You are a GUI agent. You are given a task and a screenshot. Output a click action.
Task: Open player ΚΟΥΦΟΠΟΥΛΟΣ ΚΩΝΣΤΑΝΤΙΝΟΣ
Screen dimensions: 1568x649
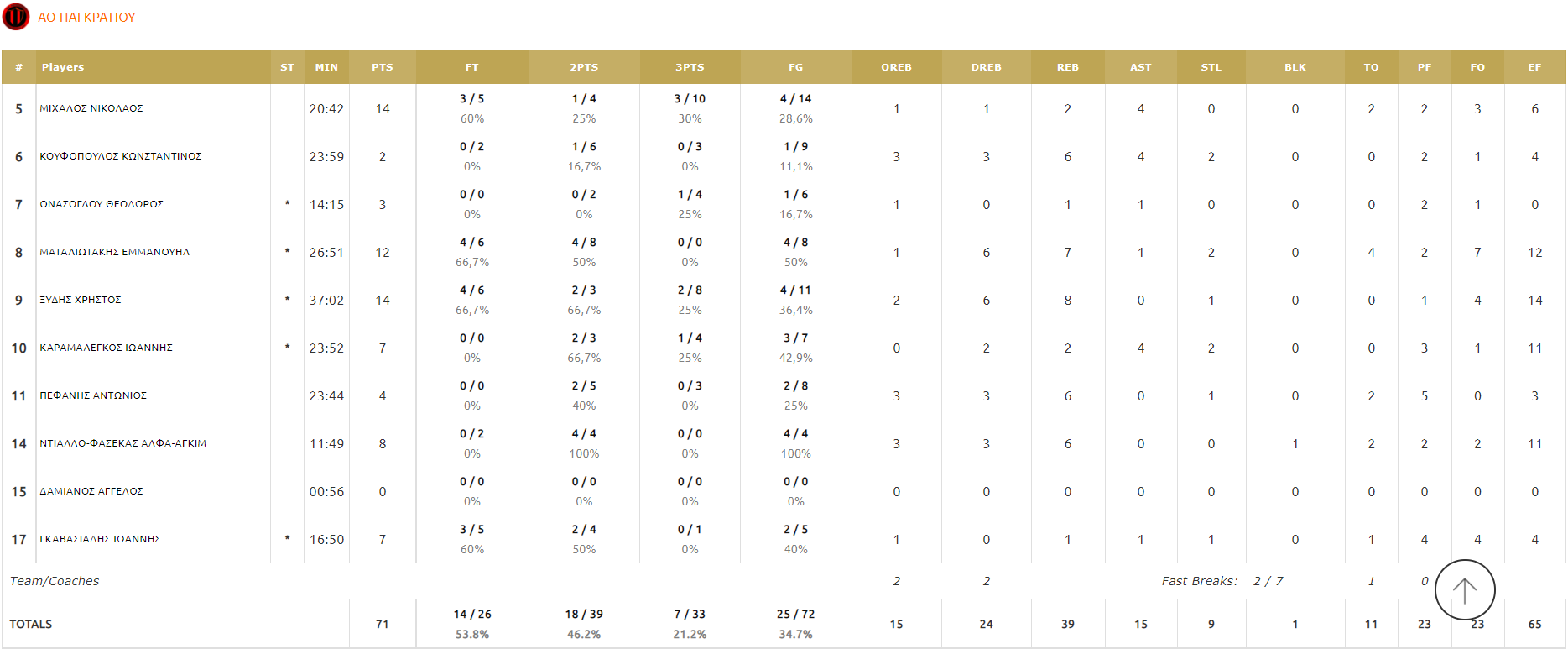tap(121, 156)
